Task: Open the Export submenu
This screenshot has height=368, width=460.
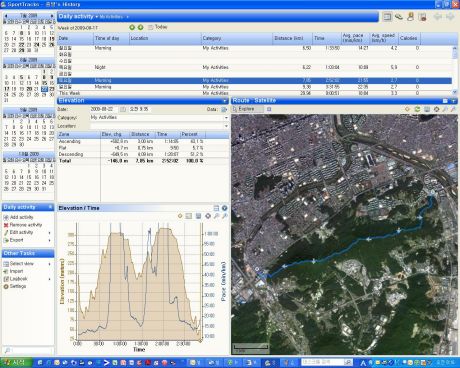Action: click(x=27, y=240)
